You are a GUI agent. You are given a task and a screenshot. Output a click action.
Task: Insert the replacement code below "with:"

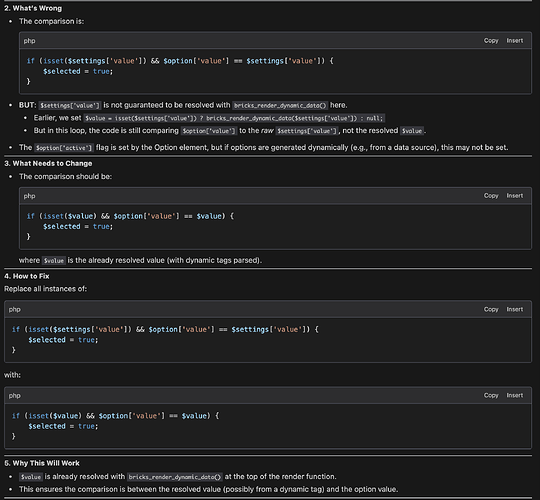click(x=515, y=395)
